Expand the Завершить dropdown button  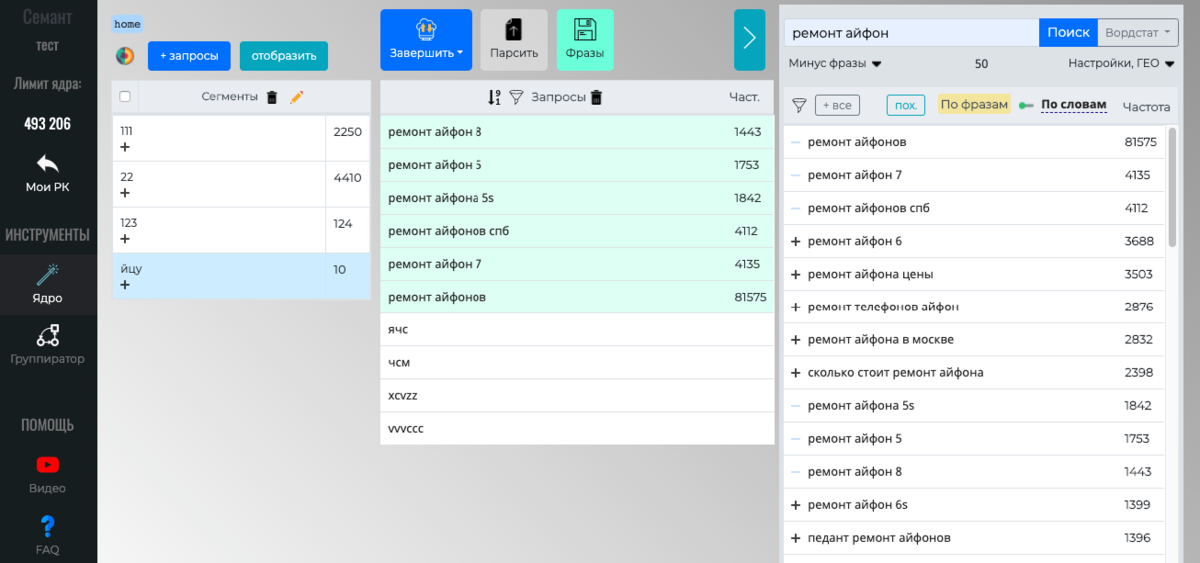pyautogui.click(x=426, y=40)
